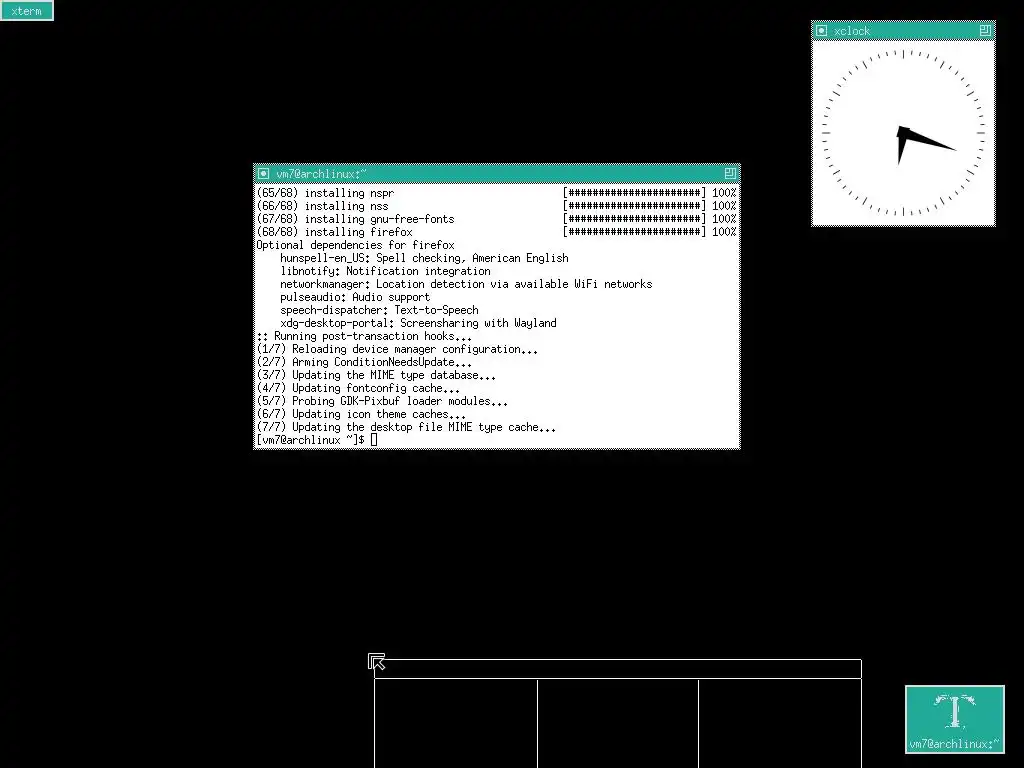Open the iconified vm7@archlinux terminal icon
The height and width of the screenshot is (768, 1024).
point(955,719)
